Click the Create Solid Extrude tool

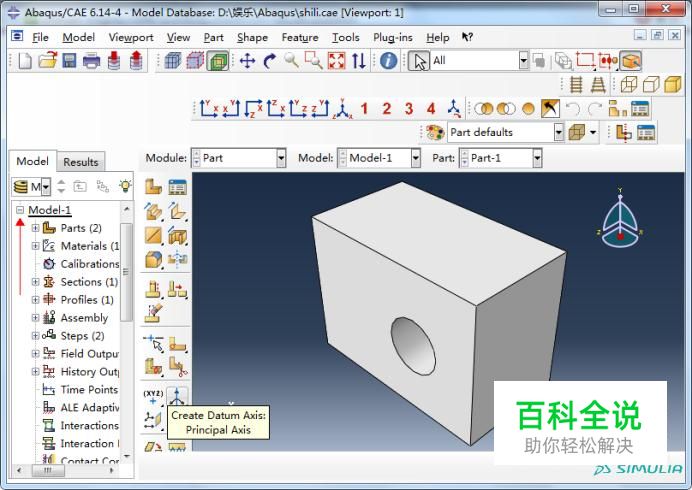(153, 211)
